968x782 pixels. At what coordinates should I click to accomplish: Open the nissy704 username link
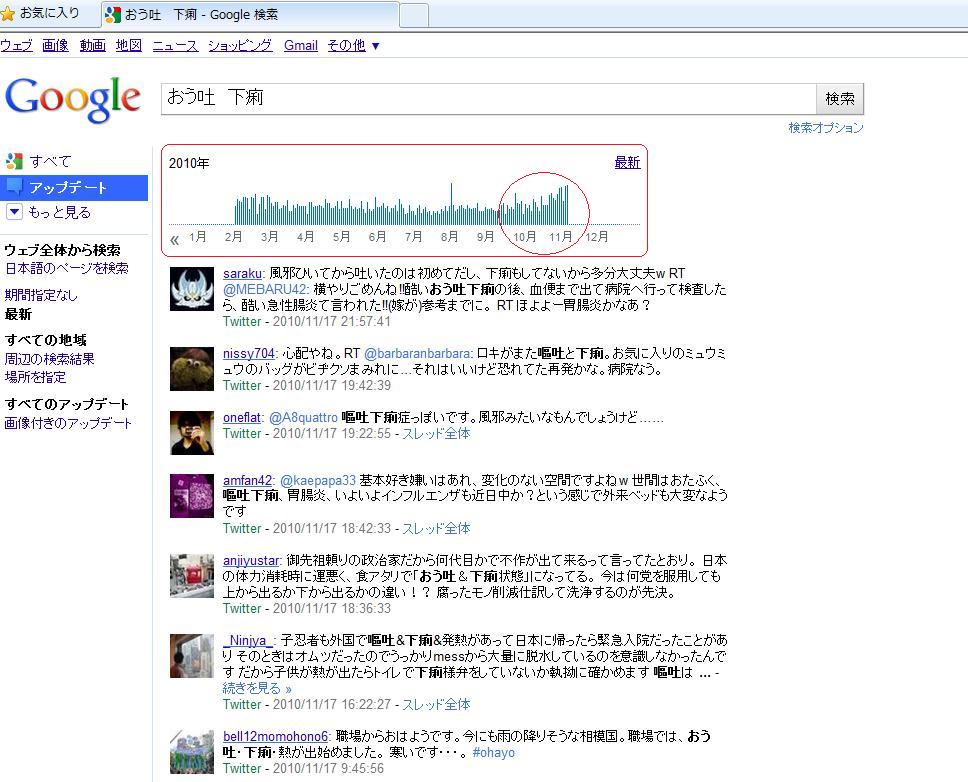pos(249,354)
